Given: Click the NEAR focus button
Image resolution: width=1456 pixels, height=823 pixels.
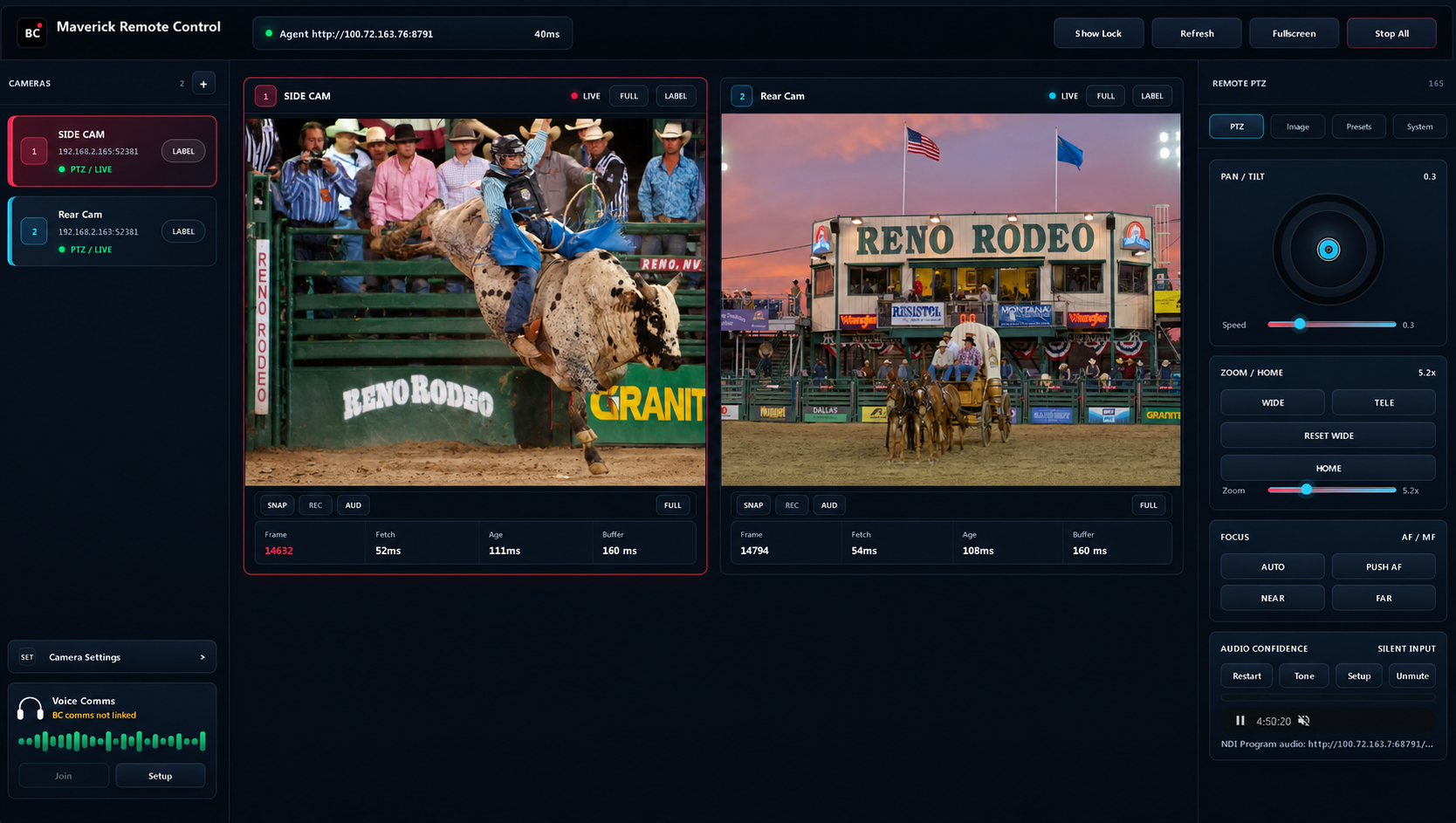Looking at the screenshot, I should pyautogui.click(x=1273, y=599).
